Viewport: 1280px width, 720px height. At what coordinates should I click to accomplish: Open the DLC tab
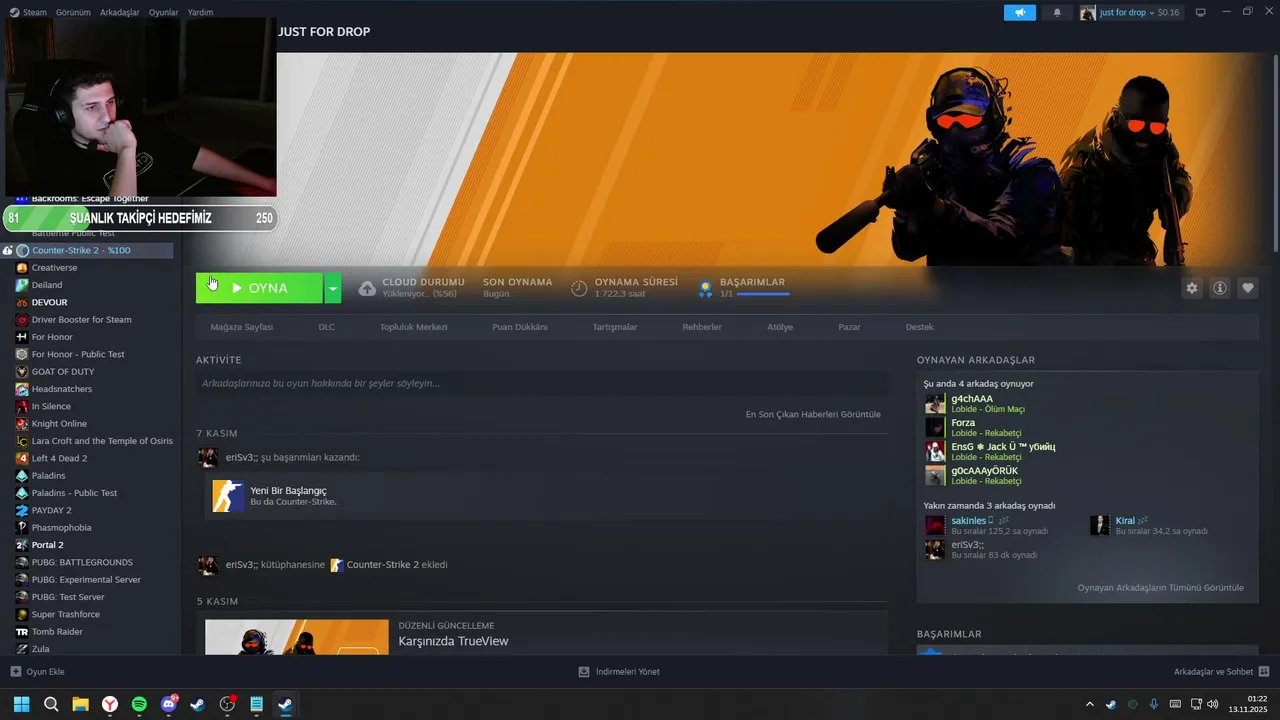coord(326,327)
